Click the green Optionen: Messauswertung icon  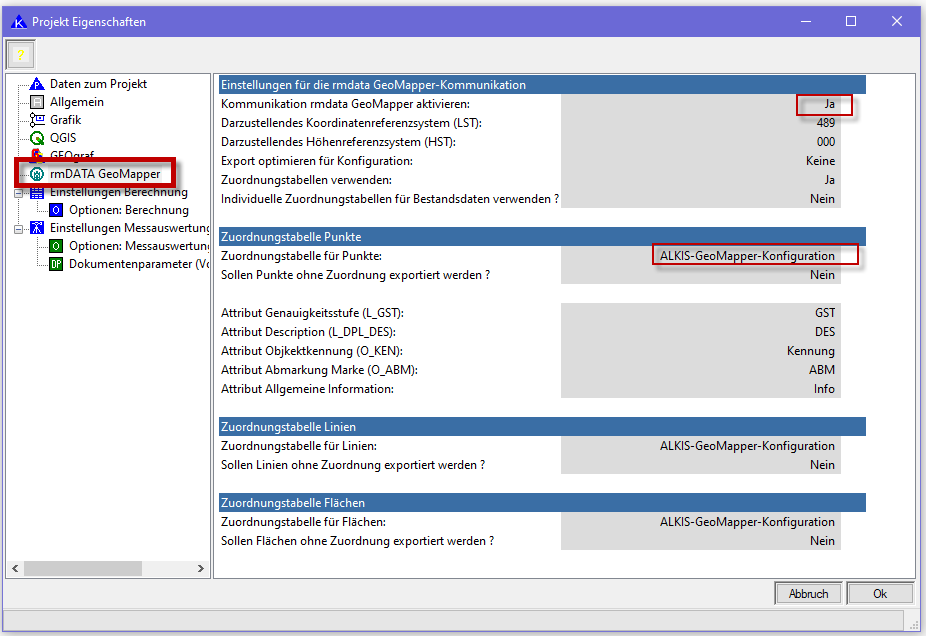pyautogui.click(x=56, y=246)
